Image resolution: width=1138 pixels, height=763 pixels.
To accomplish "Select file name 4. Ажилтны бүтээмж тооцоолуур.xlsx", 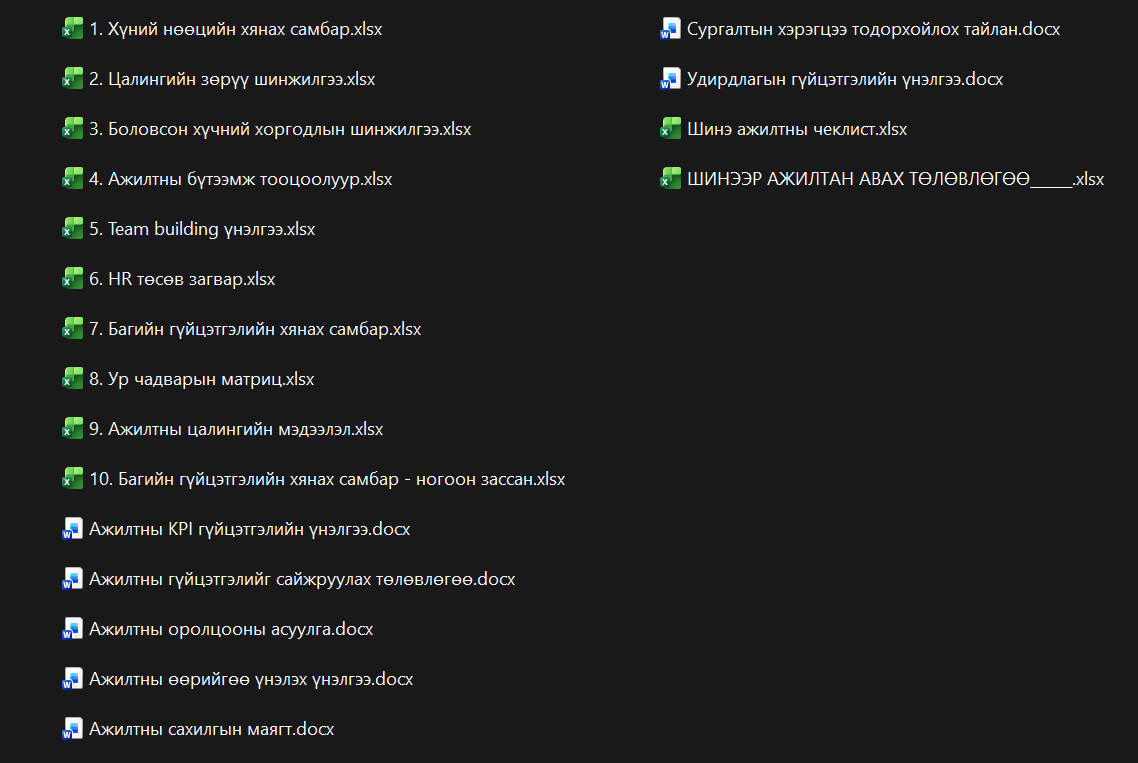I will point(240,179).
